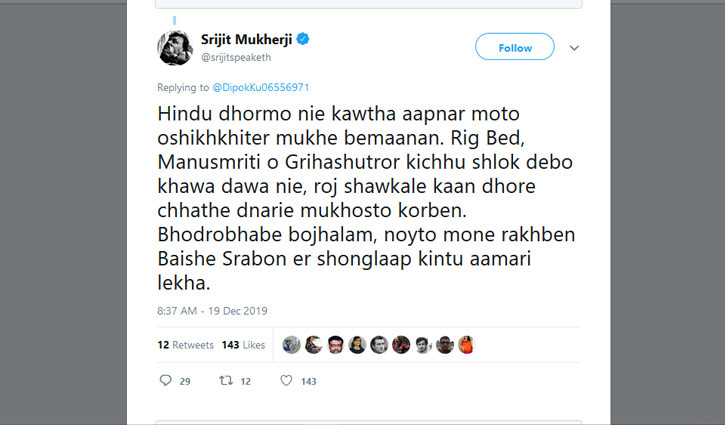Open the tweet options chevron
The width and height of the screenshot is (725, 425).
tap(574, 48)
